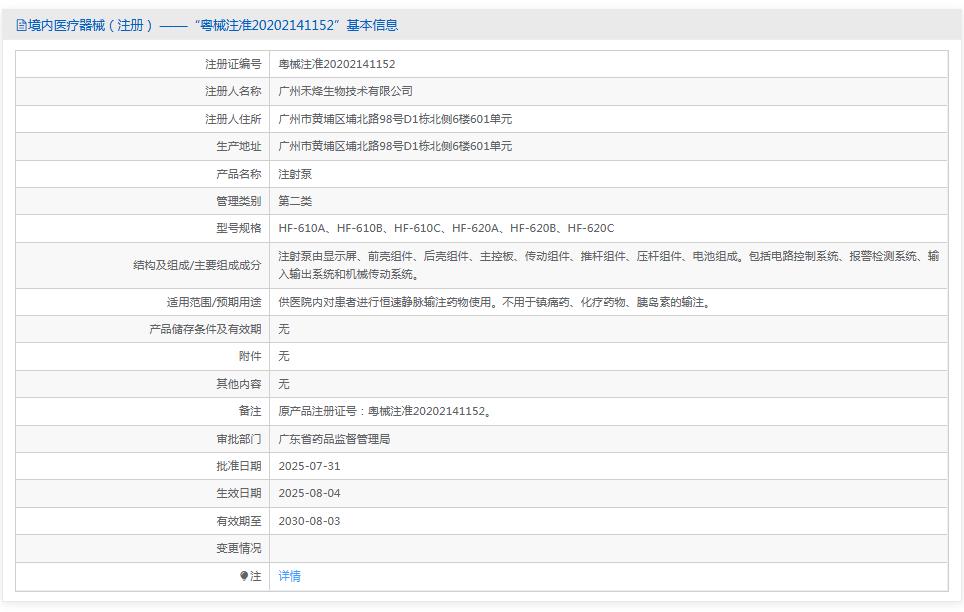Click the 注册证编号 label
Image resolution: width=964 pixels, height=612 pixels.
(233, 64)
